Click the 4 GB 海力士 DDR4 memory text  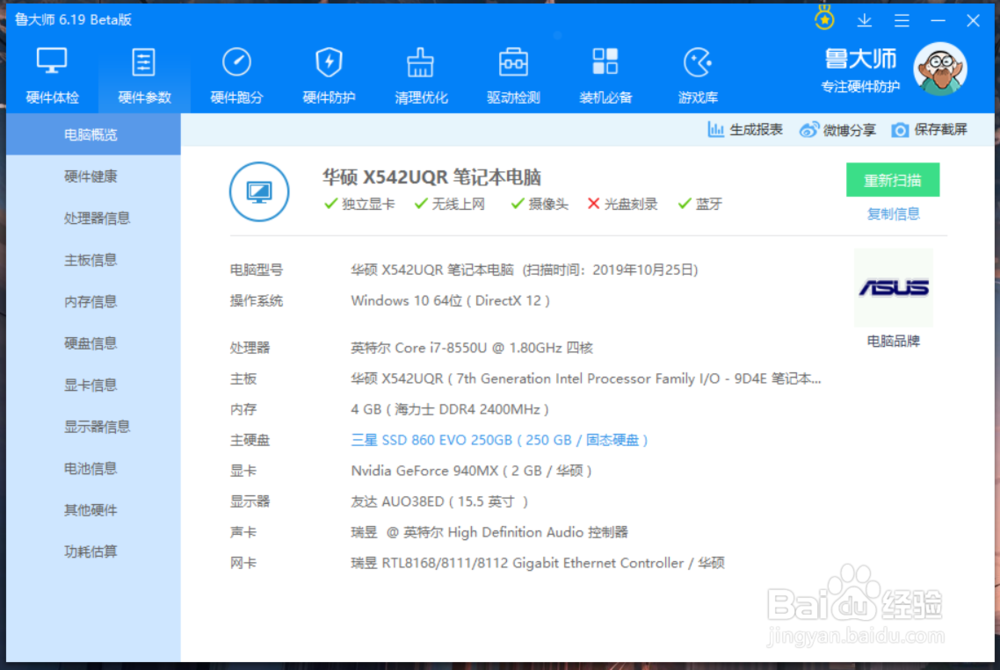(450, 409)
